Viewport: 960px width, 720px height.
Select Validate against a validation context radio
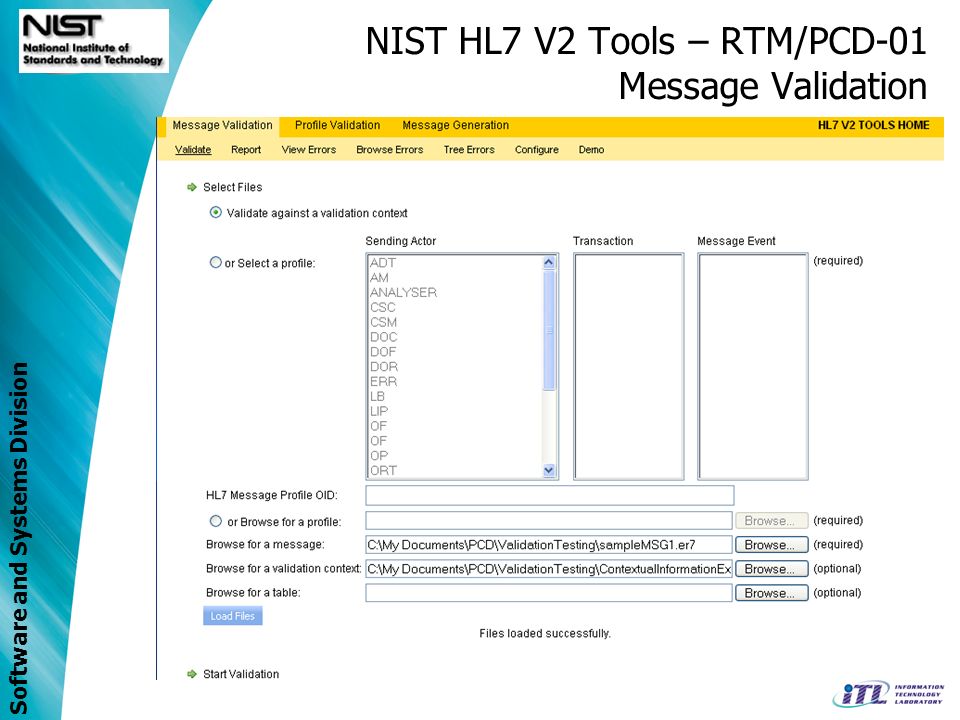216,212
